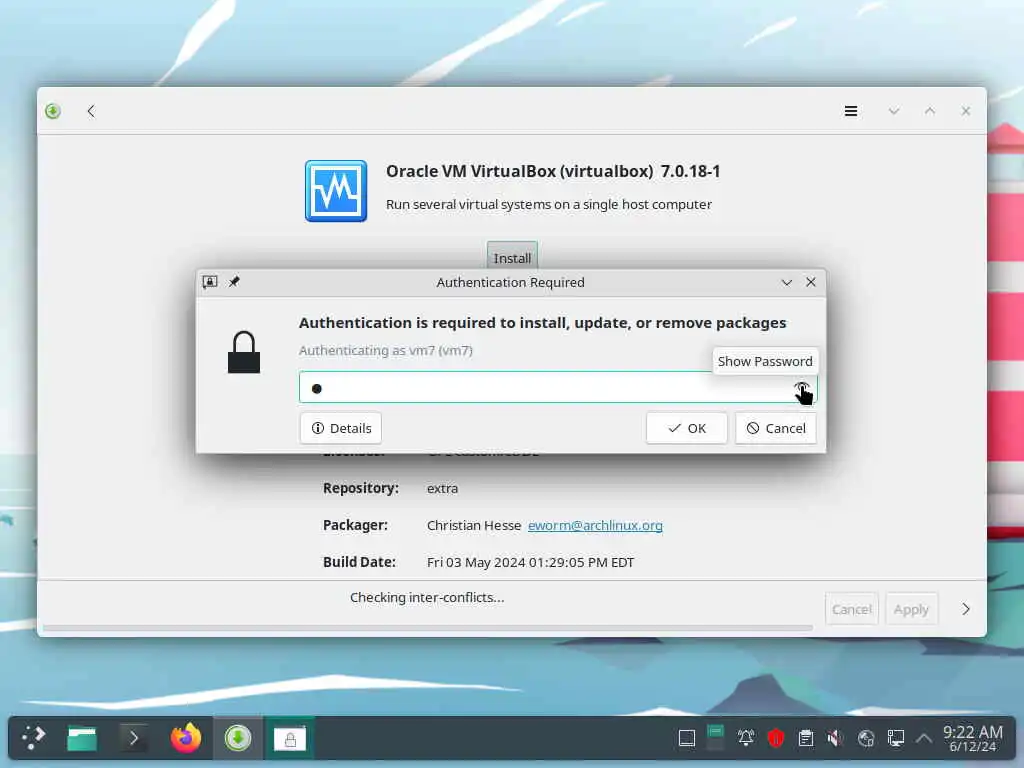This screenshot has height=768, width=1024.
Task: Maximize the Pamac window
Action: tap(929, 111)
